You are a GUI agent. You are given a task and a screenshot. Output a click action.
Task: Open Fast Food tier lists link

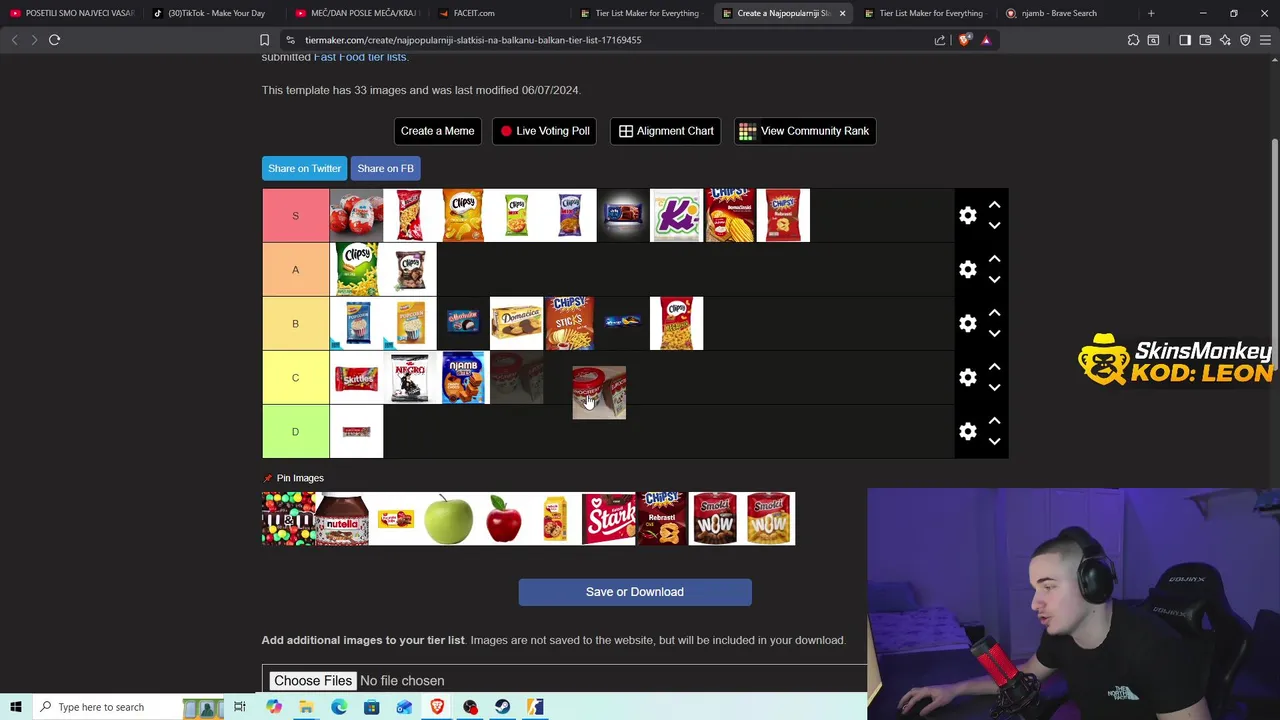pos(360,57)
